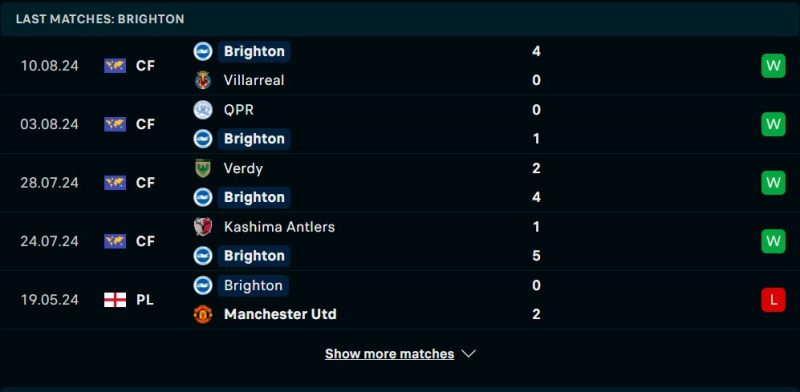The width and height of the screenshot is (800, 392).
Task: Click the W badge for Villarreal match
Action: 773,66
